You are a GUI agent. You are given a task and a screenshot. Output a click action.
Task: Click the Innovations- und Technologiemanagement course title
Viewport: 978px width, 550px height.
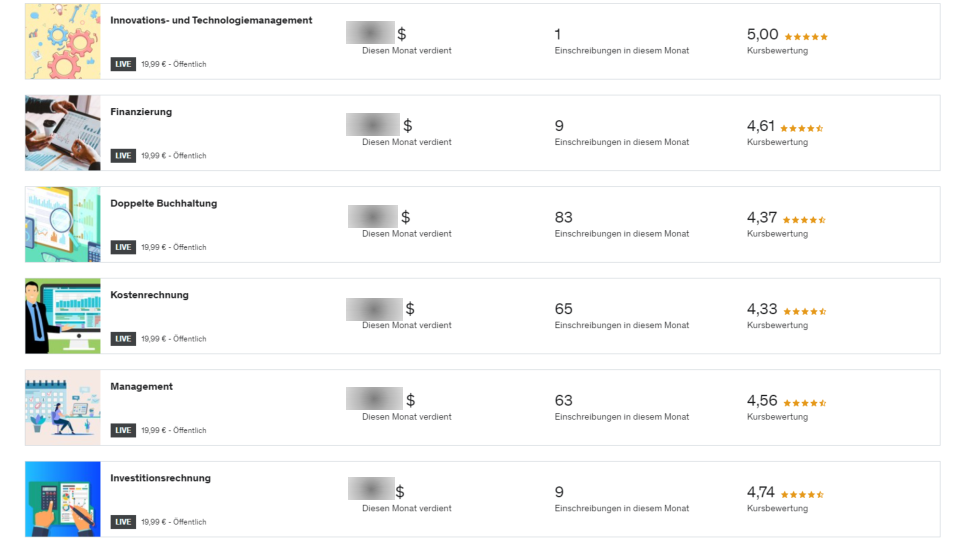[211, 20]
